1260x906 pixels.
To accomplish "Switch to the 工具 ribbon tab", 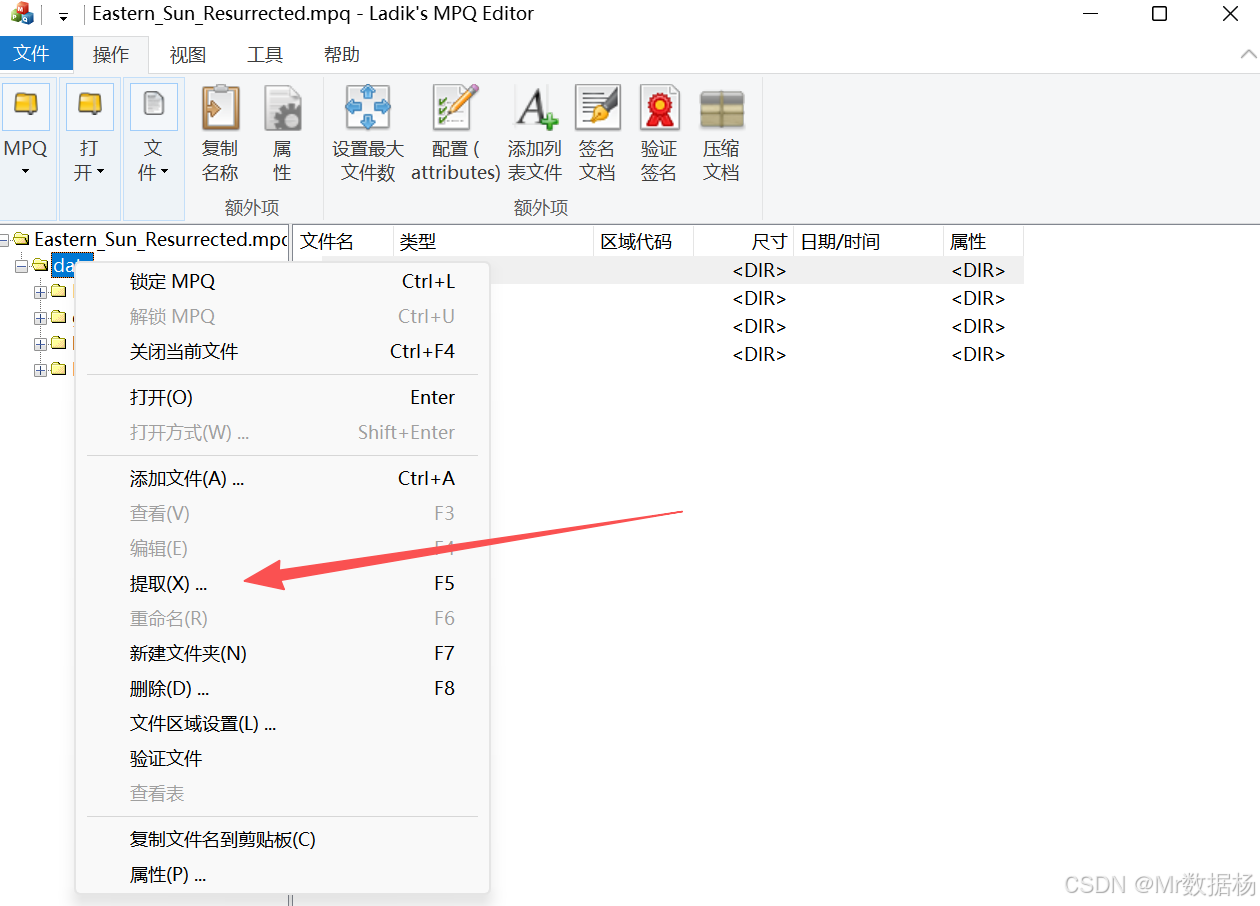I will click(x=265, y=55).
